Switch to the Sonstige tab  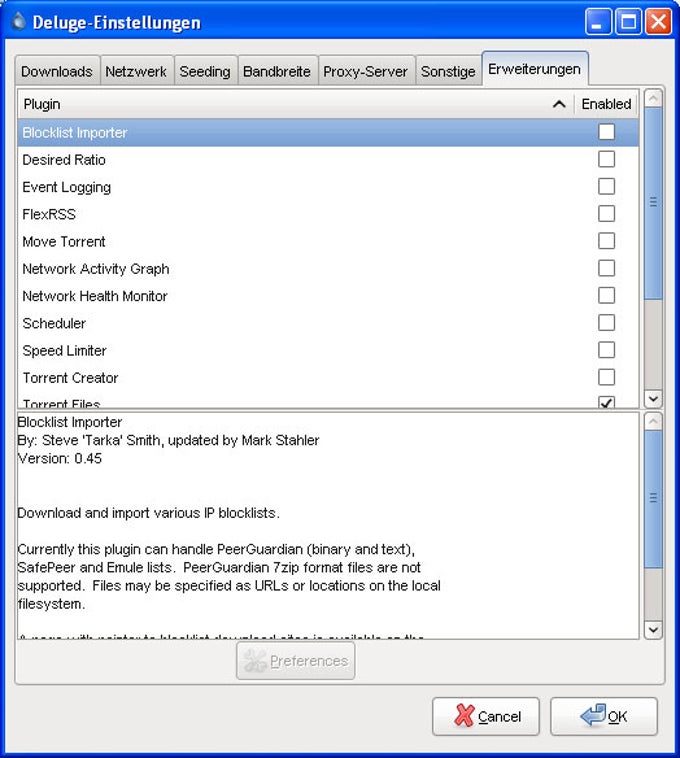coord(449,72)
